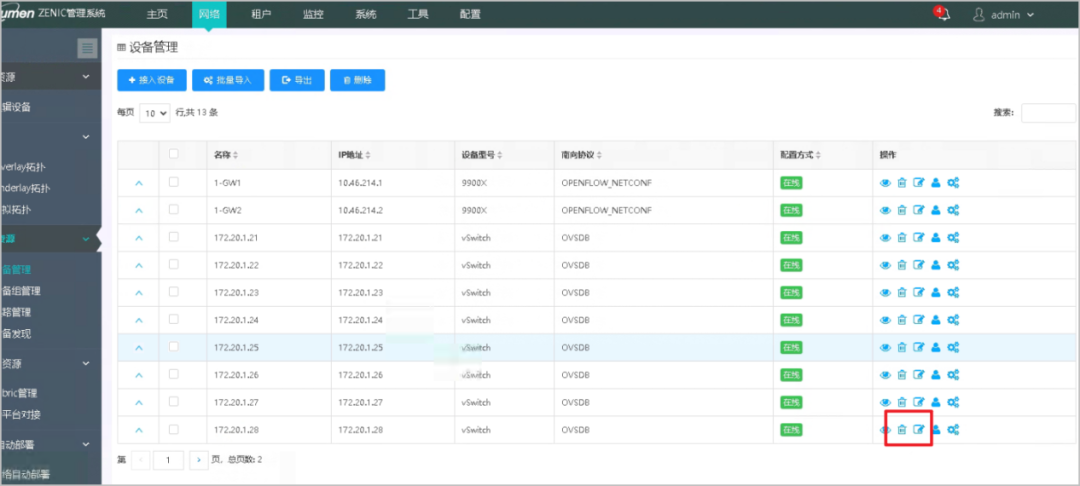1080x486 pixels.
Task: Tick the checkbox for 172.20.1.21
Action: 174,237
